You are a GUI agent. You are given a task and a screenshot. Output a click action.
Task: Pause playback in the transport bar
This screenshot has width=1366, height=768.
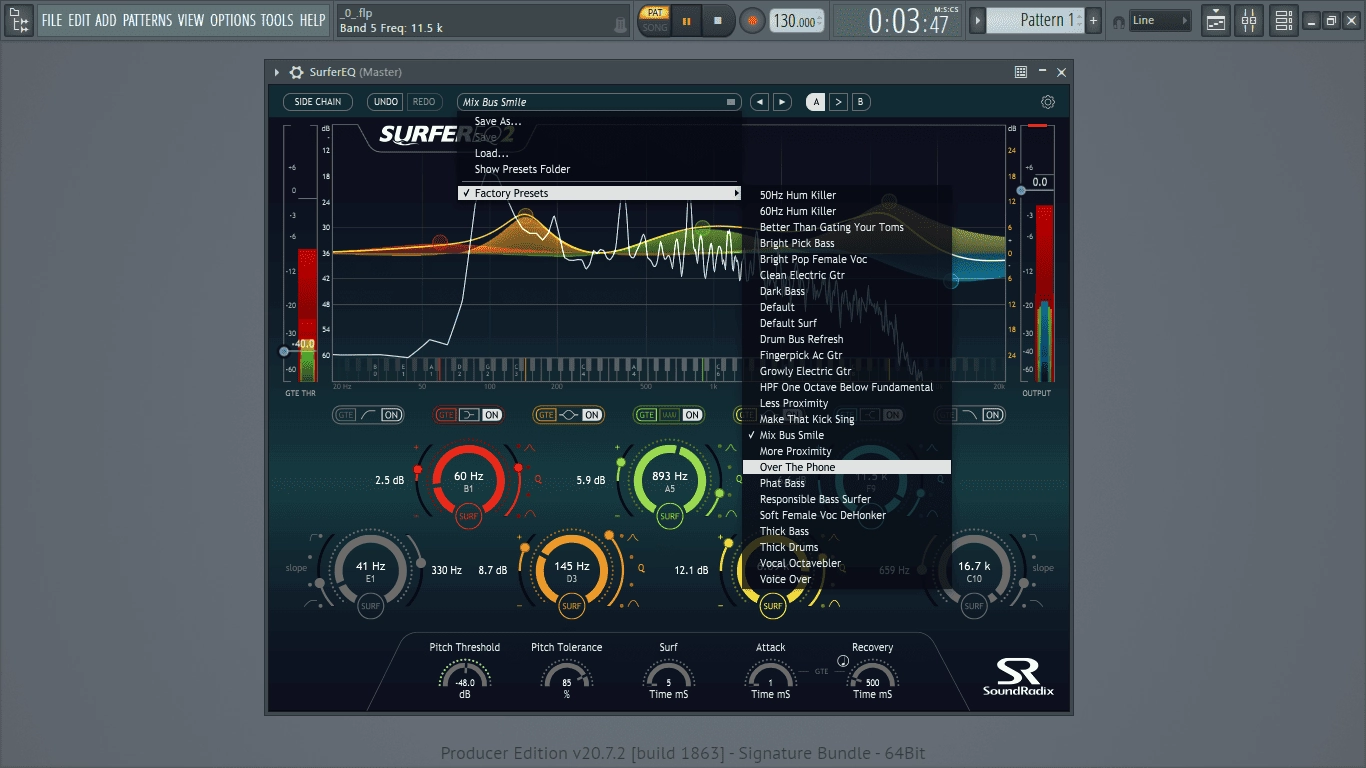pos(687,20)
